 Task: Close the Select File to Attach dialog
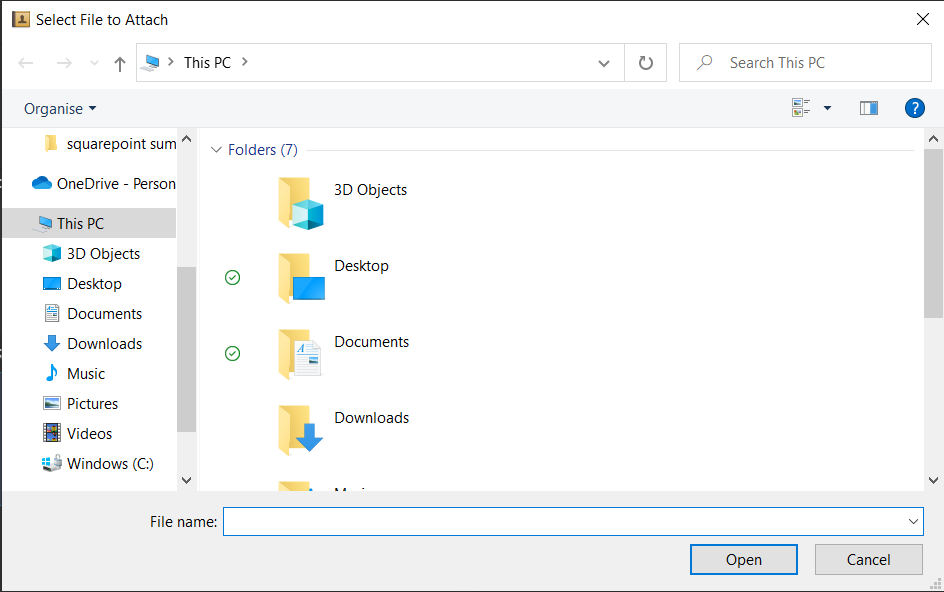[x=922, y=19]
